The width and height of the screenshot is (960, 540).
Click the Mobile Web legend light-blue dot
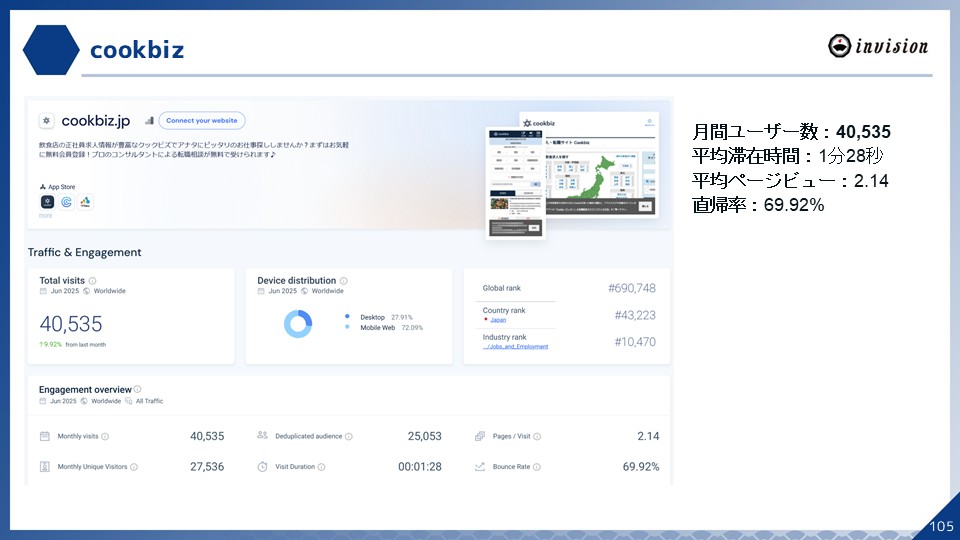(347, 327)
